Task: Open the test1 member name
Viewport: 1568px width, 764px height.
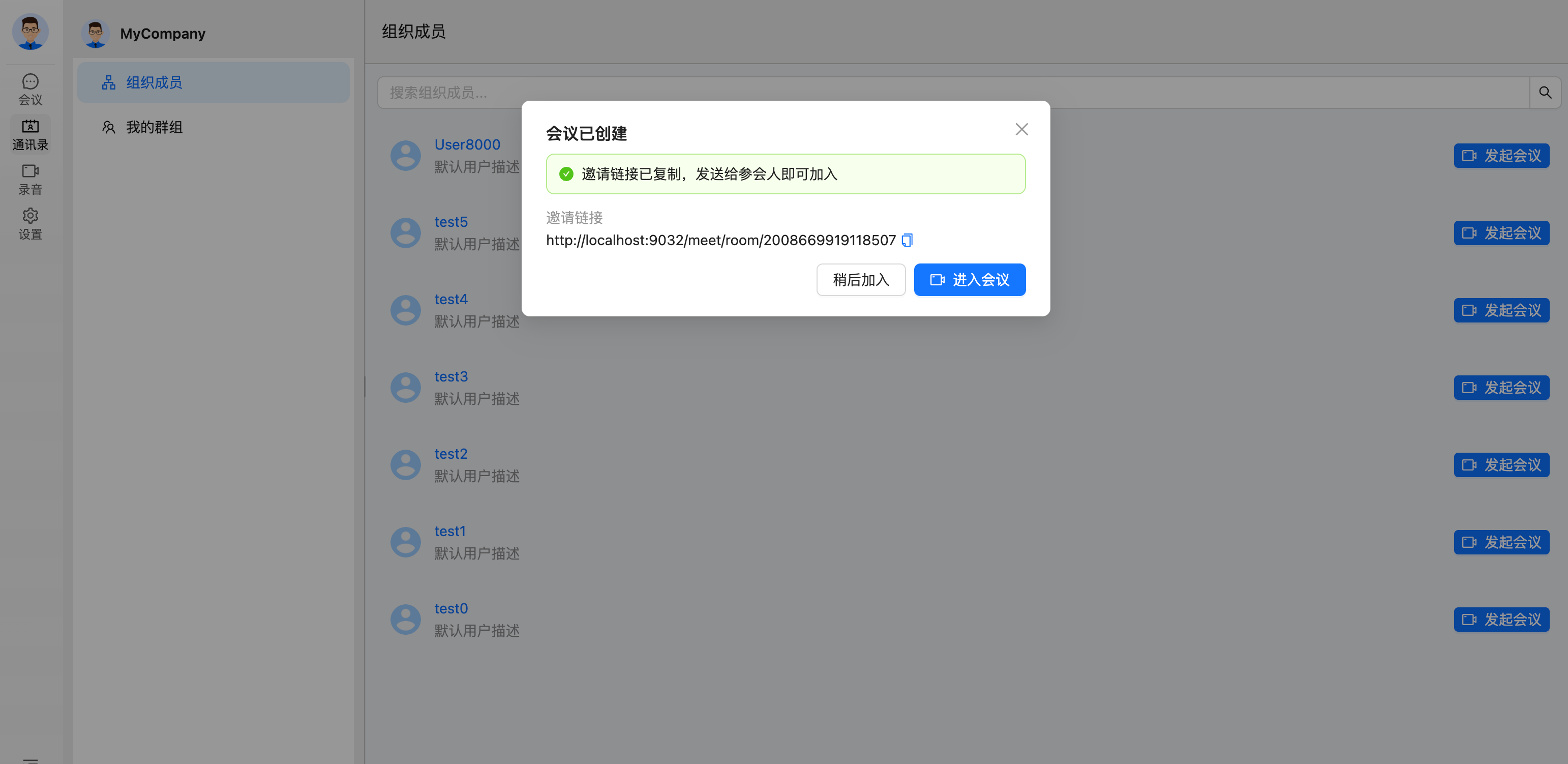Action: point(450,532)
